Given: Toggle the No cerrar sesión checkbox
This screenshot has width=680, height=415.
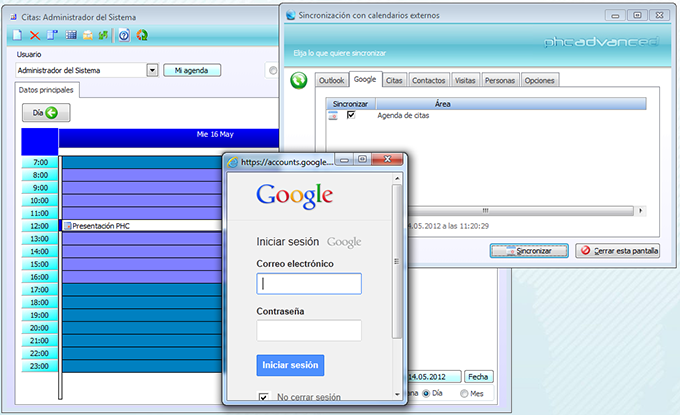Looking at the screenshot, I should (263, 397).
